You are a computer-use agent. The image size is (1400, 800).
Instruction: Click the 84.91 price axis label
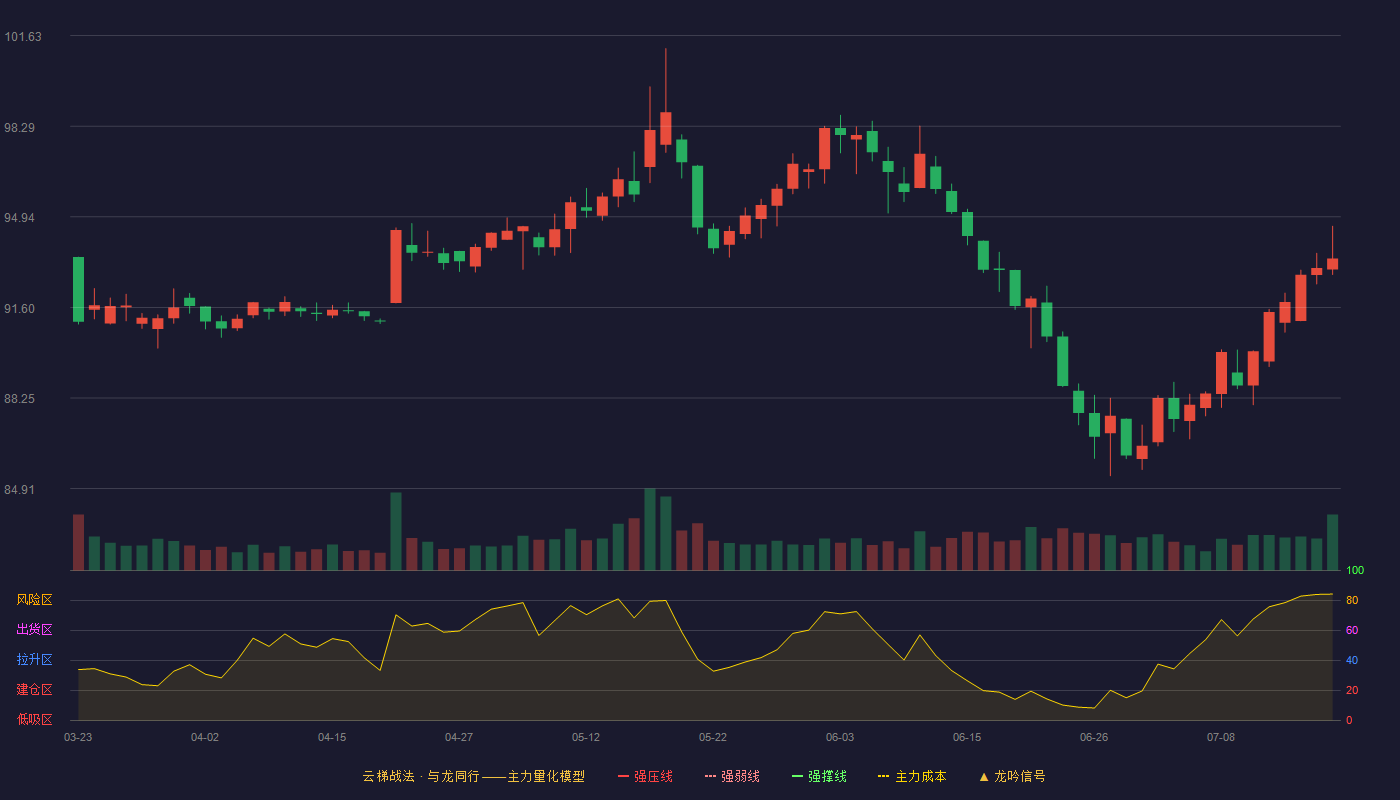coord(21,490)
